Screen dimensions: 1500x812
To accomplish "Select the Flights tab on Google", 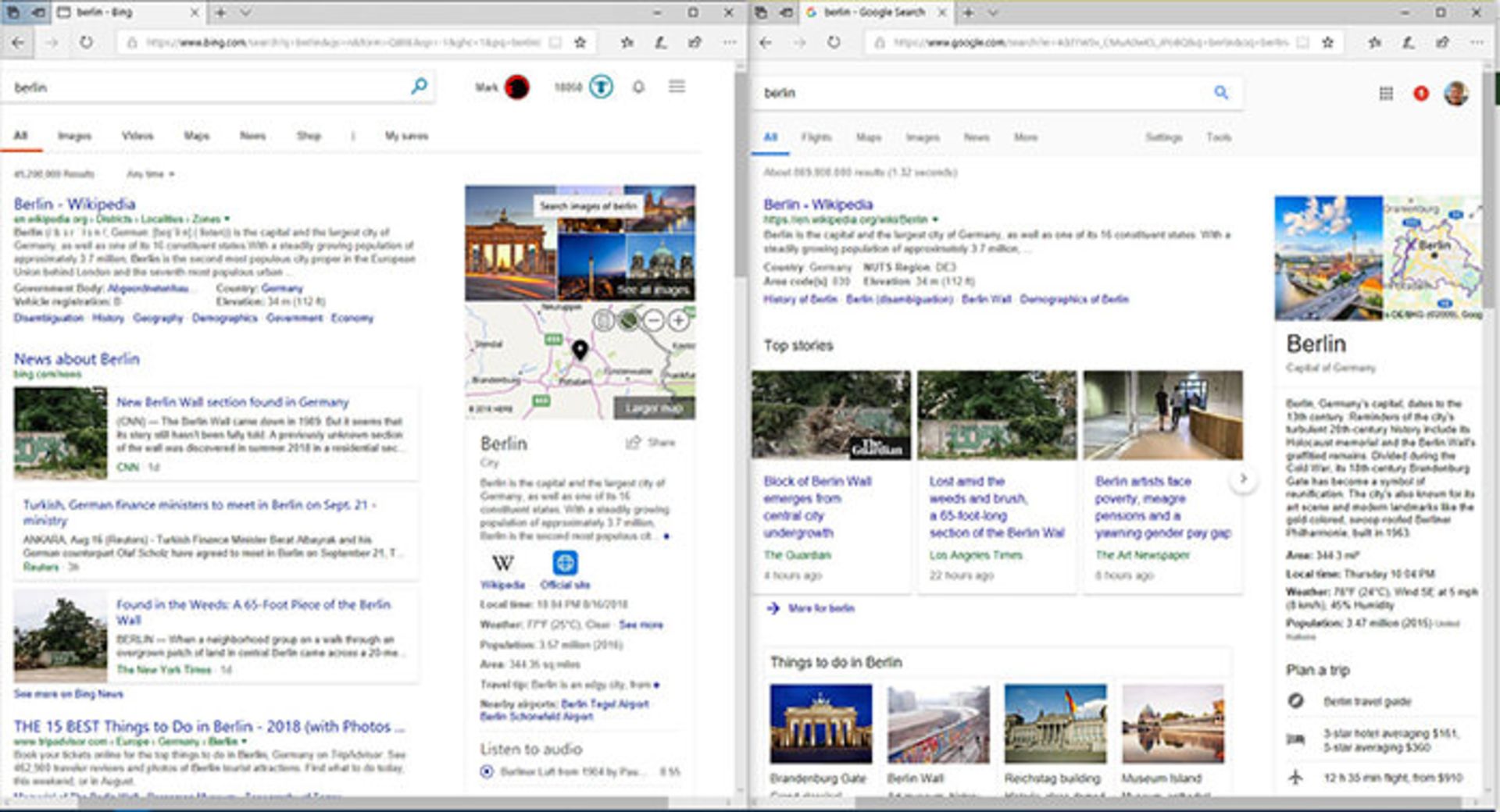I will click(x=816, y=137).
